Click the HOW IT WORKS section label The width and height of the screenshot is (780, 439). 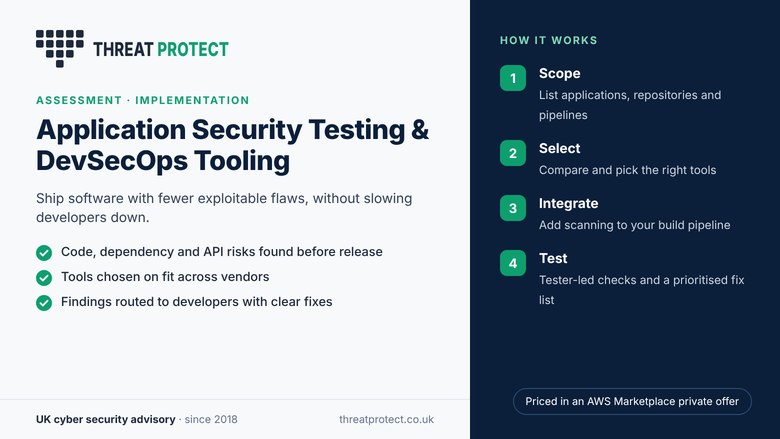tap(549, 40)
